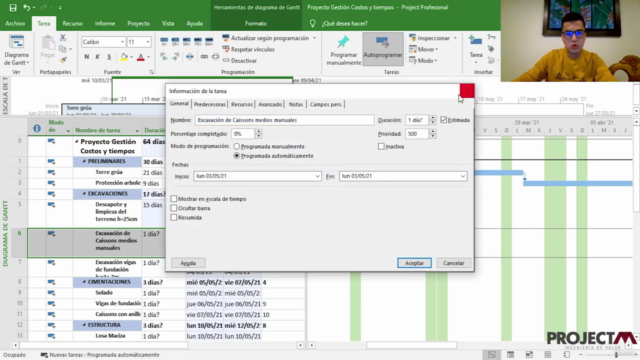
Task: Click Modo task icon
Action: coord(413,60)
